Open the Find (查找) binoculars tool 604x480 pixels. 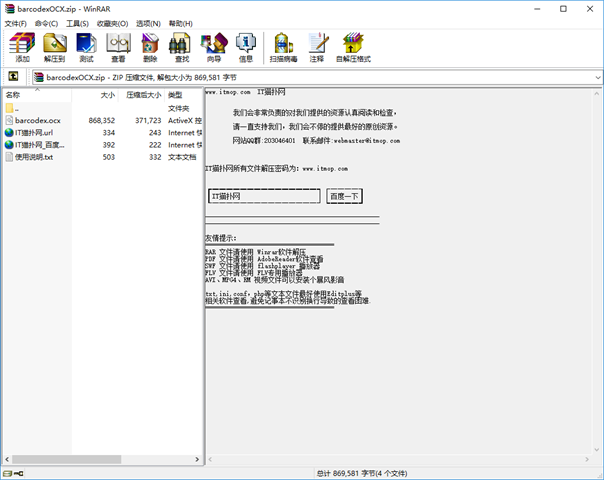point(181,47)
